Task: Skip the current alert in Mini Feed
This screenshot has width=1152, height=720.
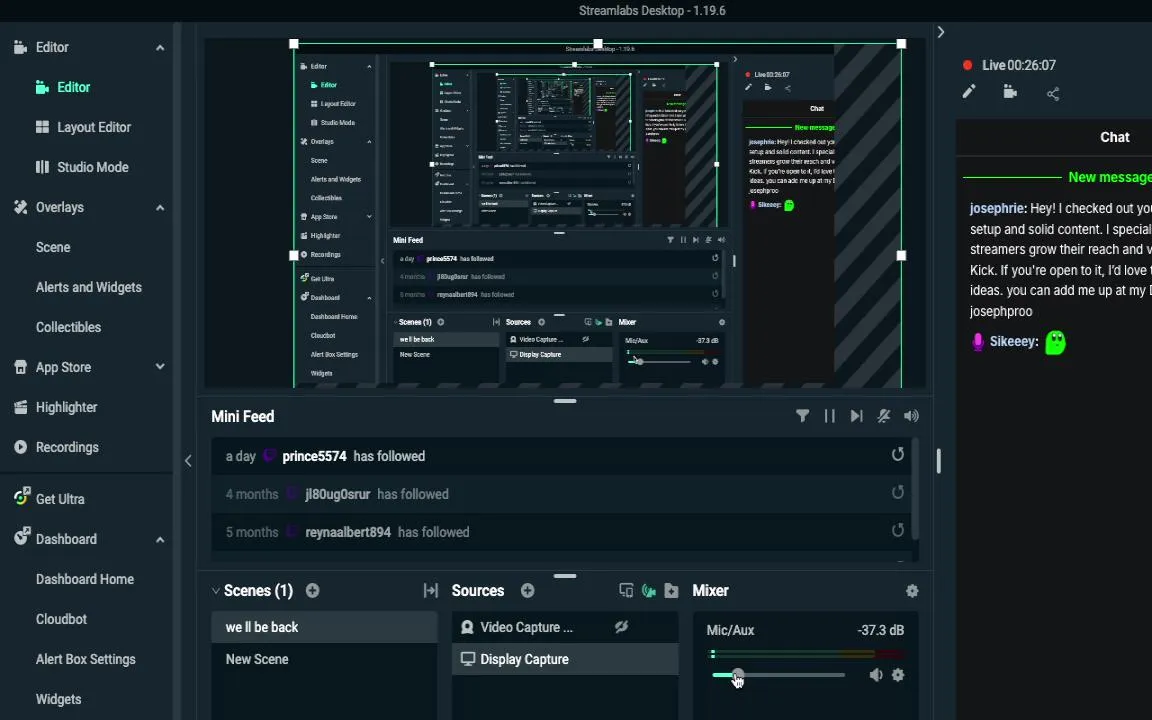Action: (856, 416)
